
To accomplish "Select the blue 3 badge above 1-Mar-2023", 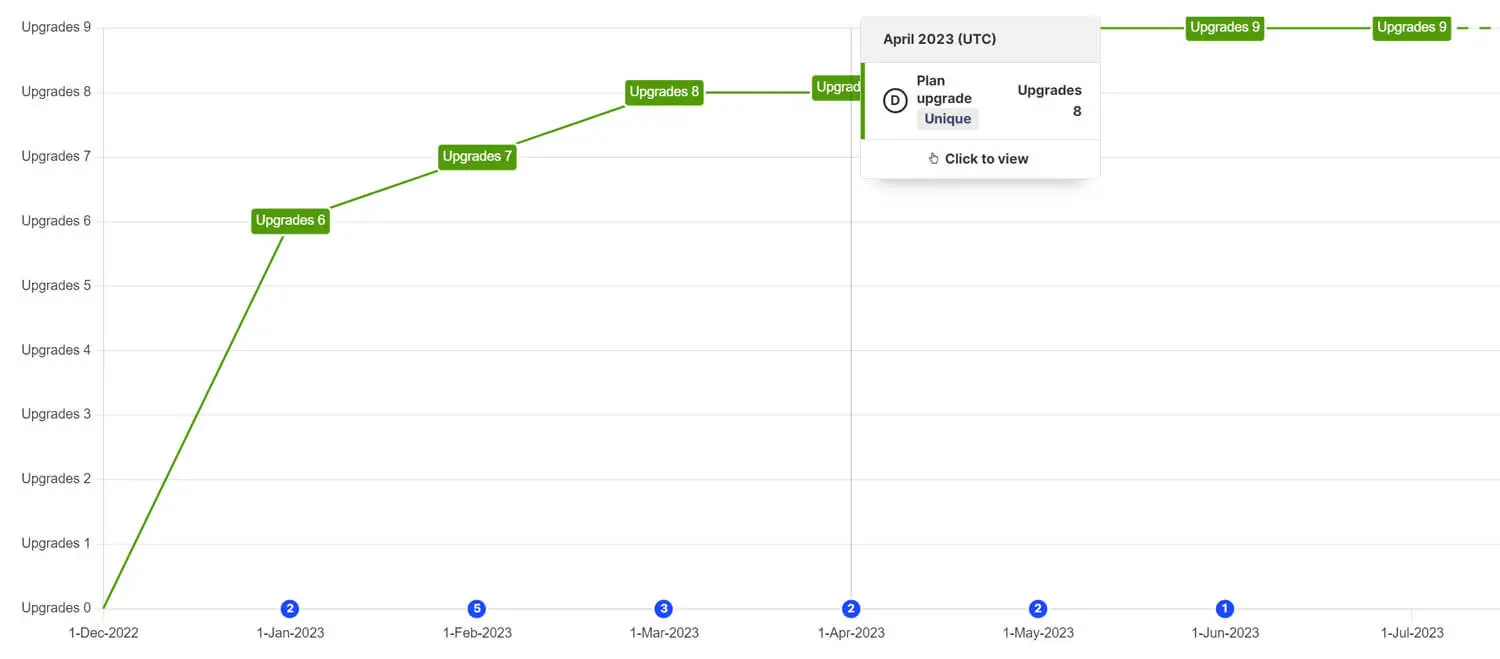I will click(x=664, y=608).
